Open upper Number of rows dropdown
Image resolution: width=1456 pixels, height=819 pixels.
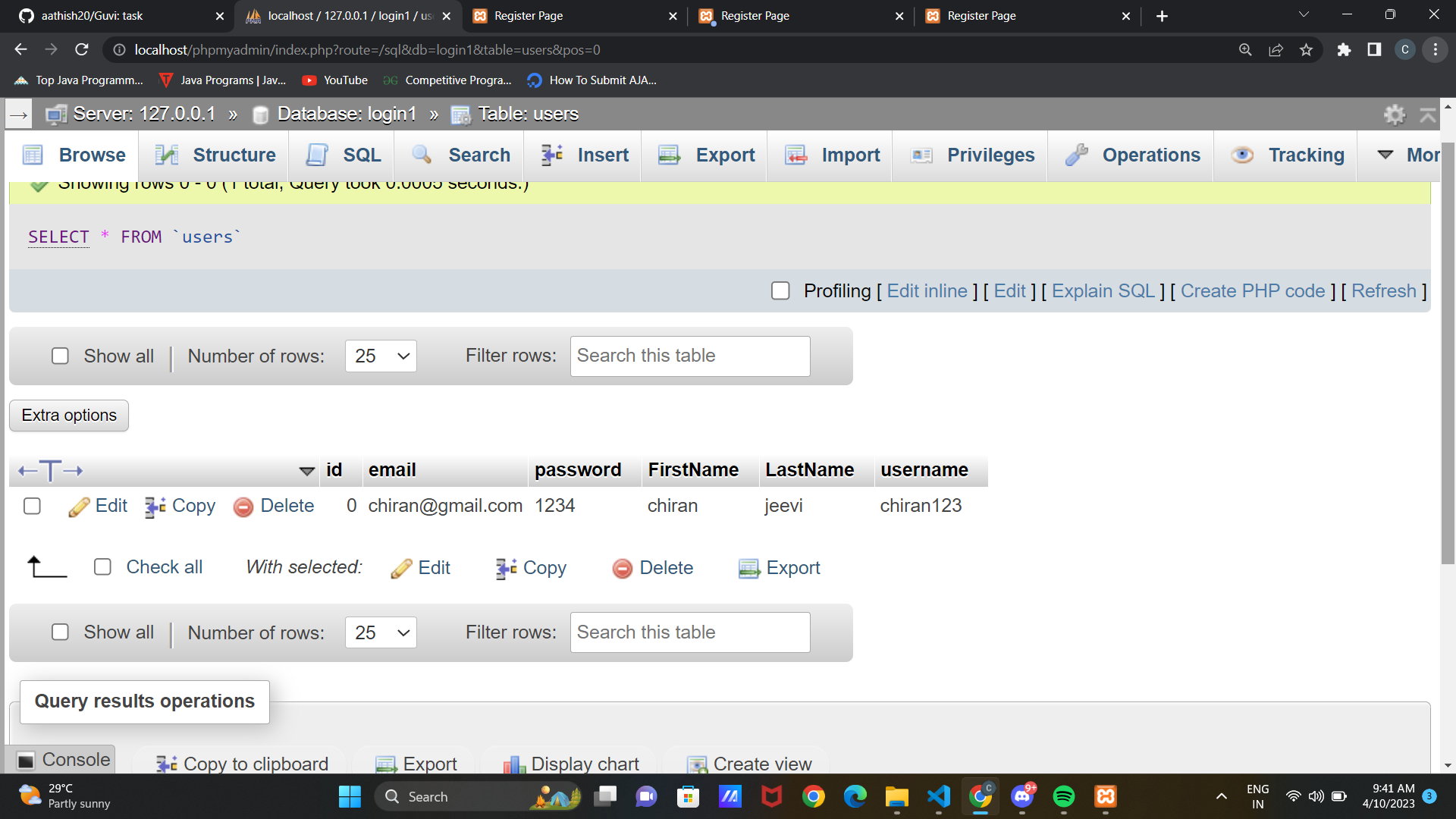(x=381, y=356)
